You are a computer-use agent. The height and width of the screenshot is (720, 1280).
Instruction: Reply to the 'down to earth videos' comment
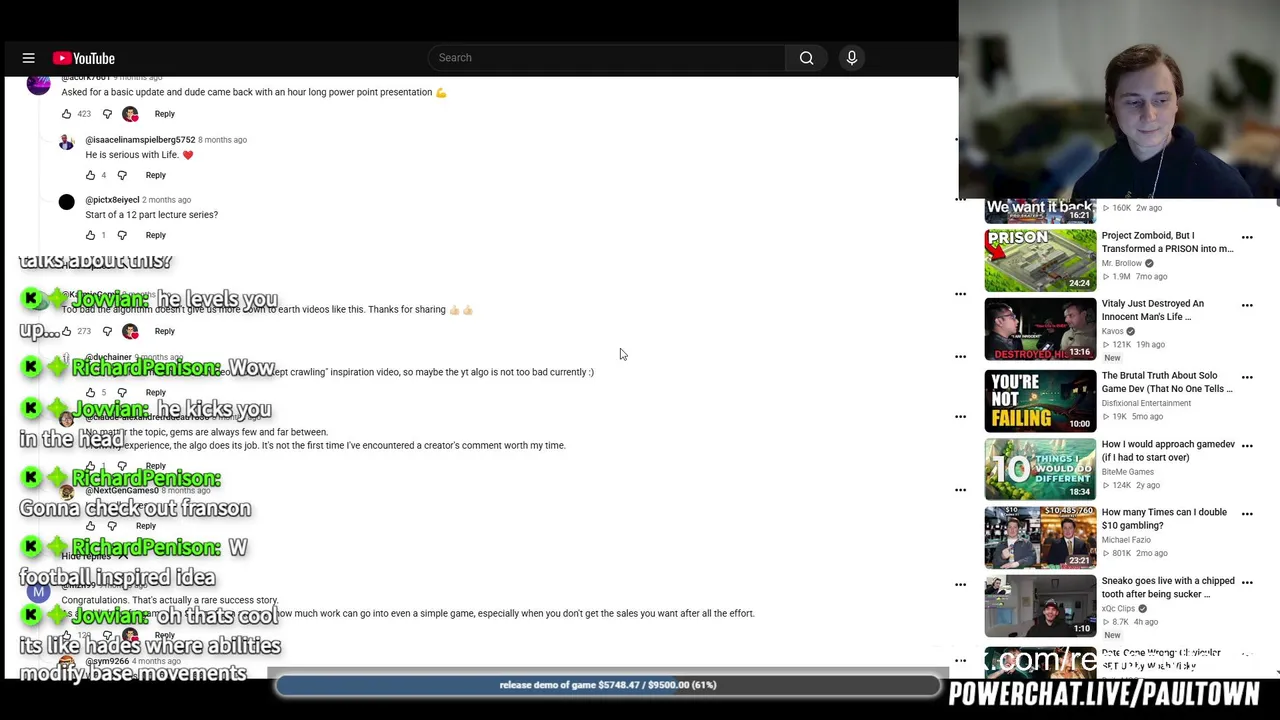[164, 331]
